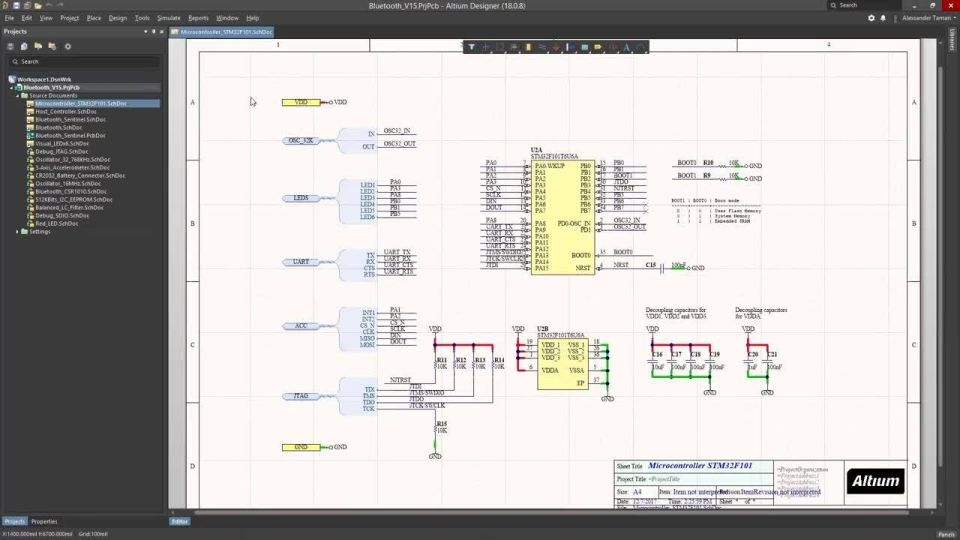
Task: Click the Save icon in the Projects panel toolbar
Action: pyautogui.click(x=10, y=47)
